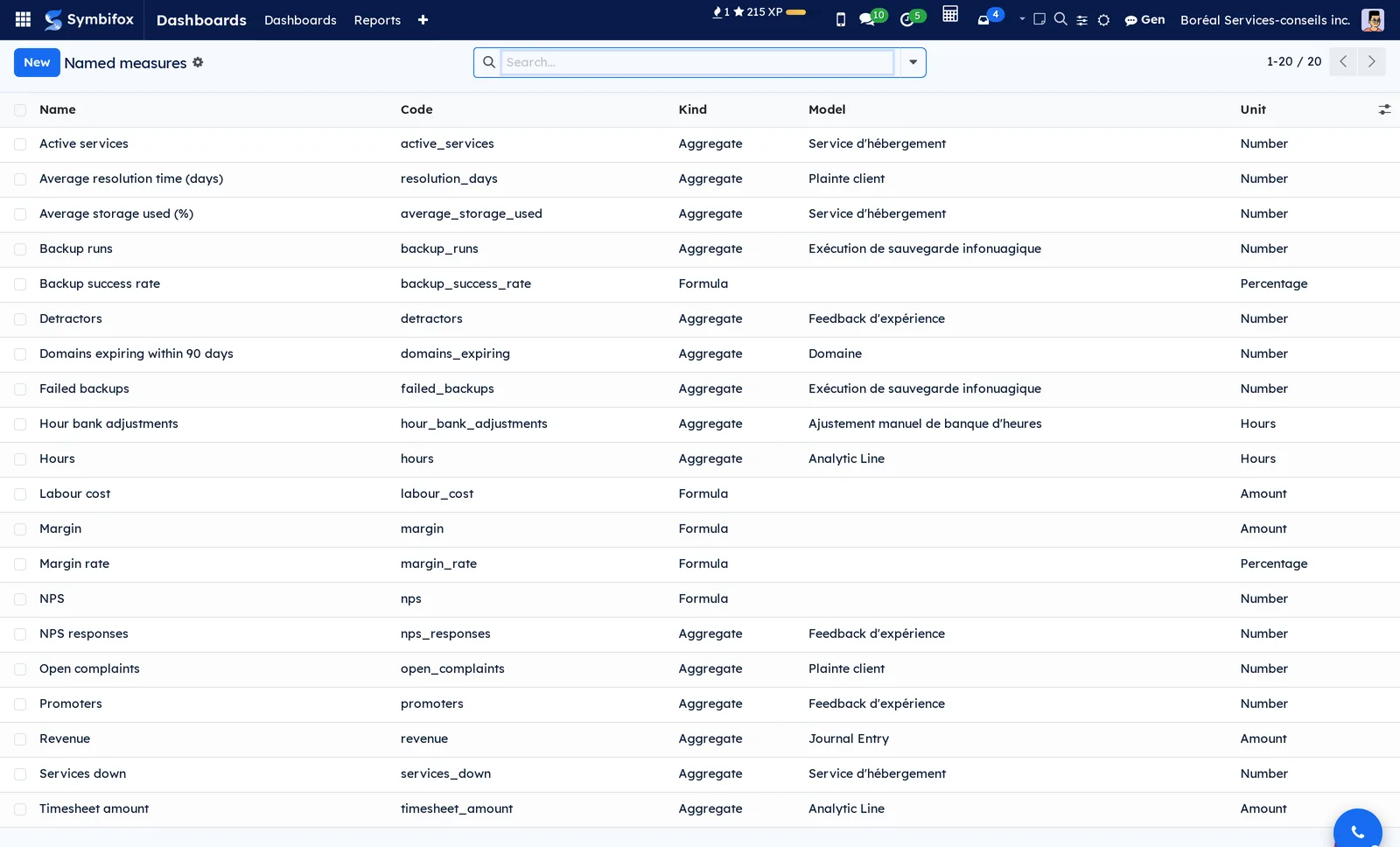Viewport: 1400px width, 847px height.
Task: Sort by the Name column header
Action: 58,109
